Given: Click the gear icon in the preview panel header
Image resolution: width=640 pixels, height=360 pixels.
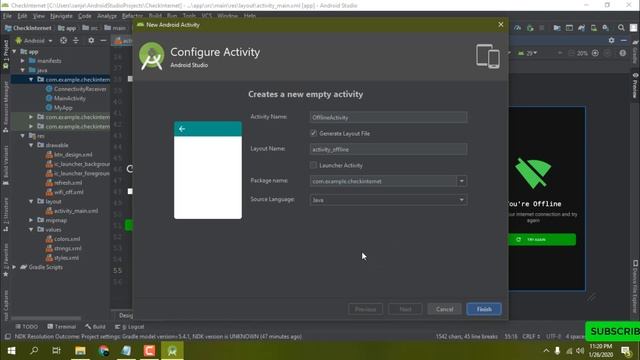Looking at the screenshot, I should coord(611,40).
